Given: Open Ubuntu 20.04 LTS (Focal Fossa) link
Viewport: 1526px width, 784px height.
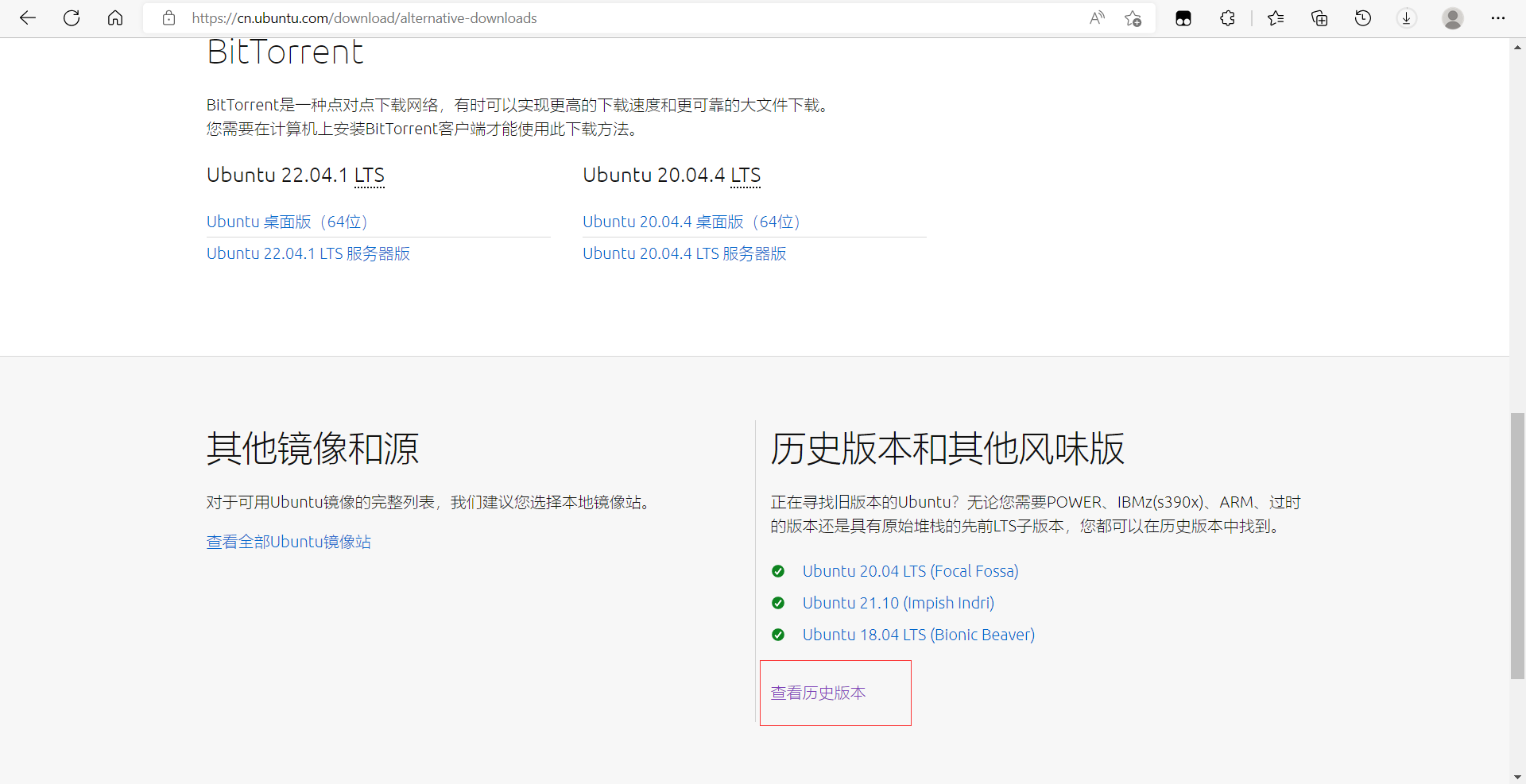Looking at the screenshot, I should pos(910,571).
